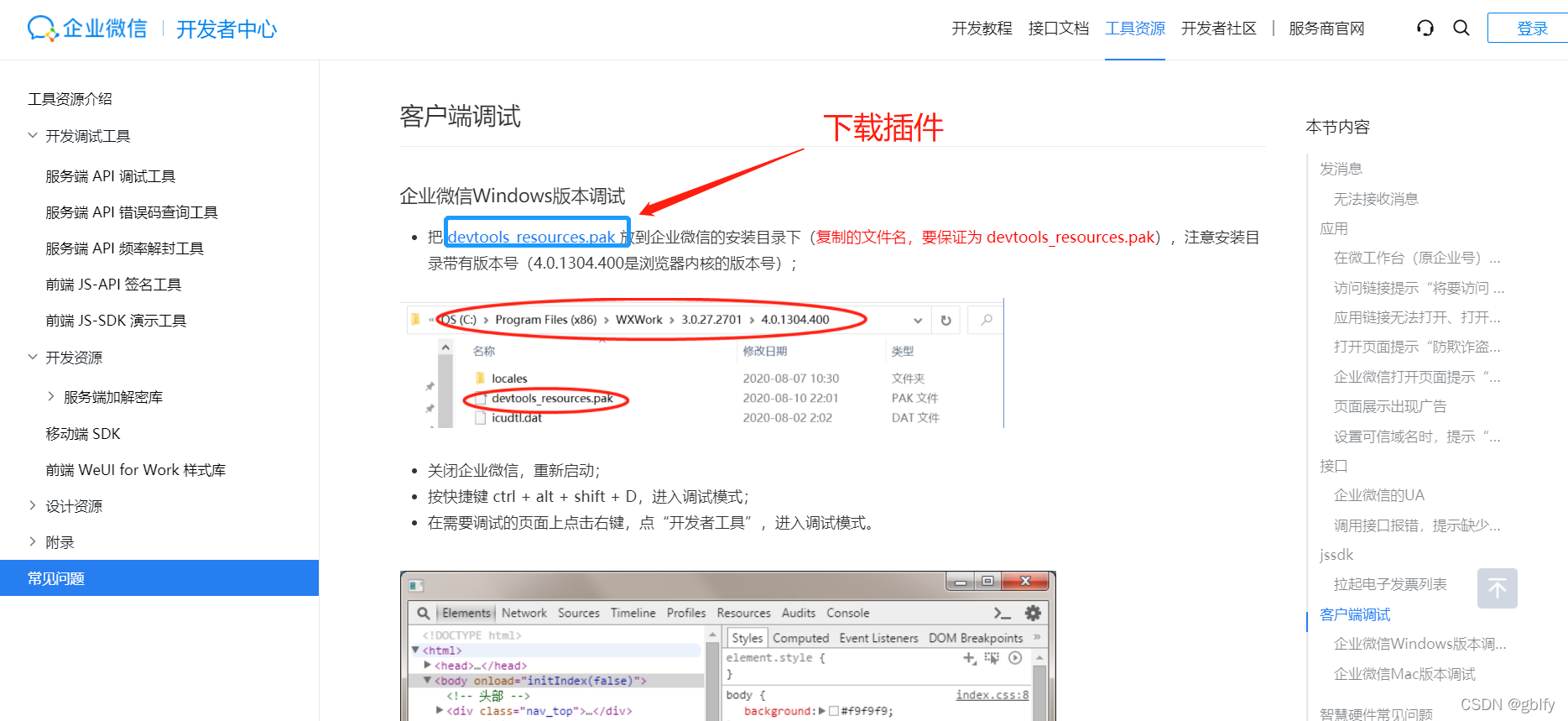Jump to 应用 in section outline
The width and height of the screenshot is (1568, 721).
point(1334,228)
